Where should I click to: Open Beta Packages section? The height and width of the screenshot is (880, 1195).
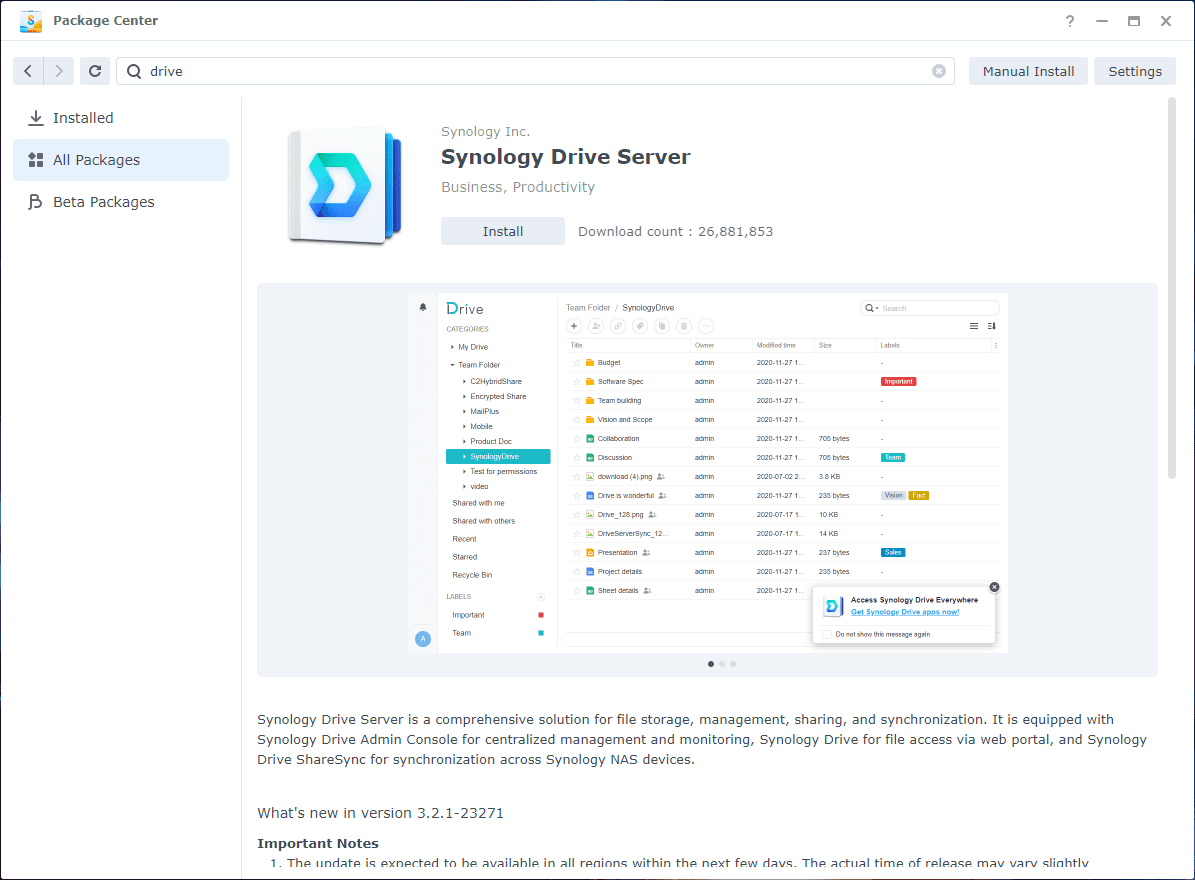tap(121, 202)
